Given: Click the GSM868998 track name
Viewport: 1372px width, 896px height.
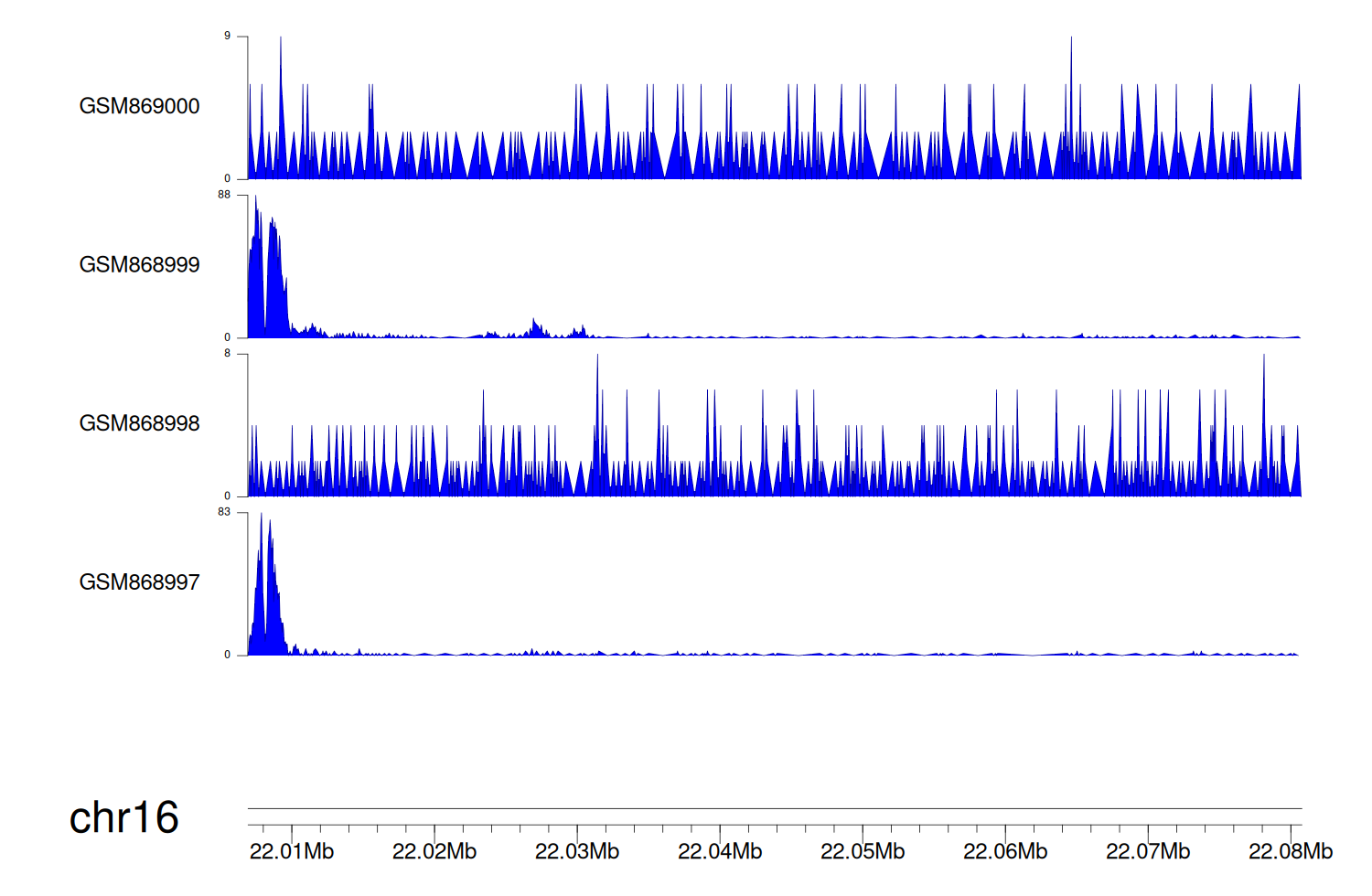Looking at the screenshot, I should pos(139,423).
